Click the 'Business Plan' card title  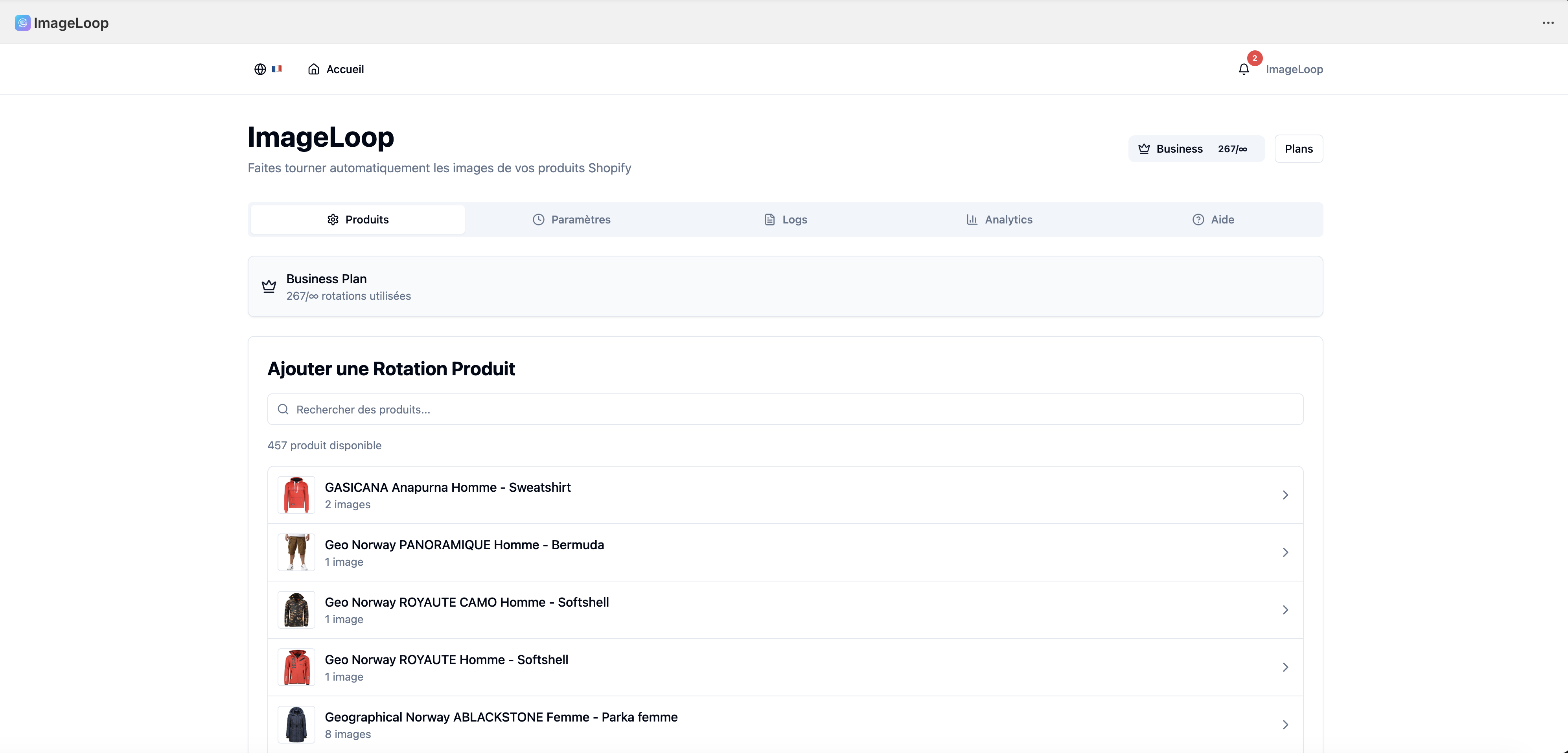326,279
